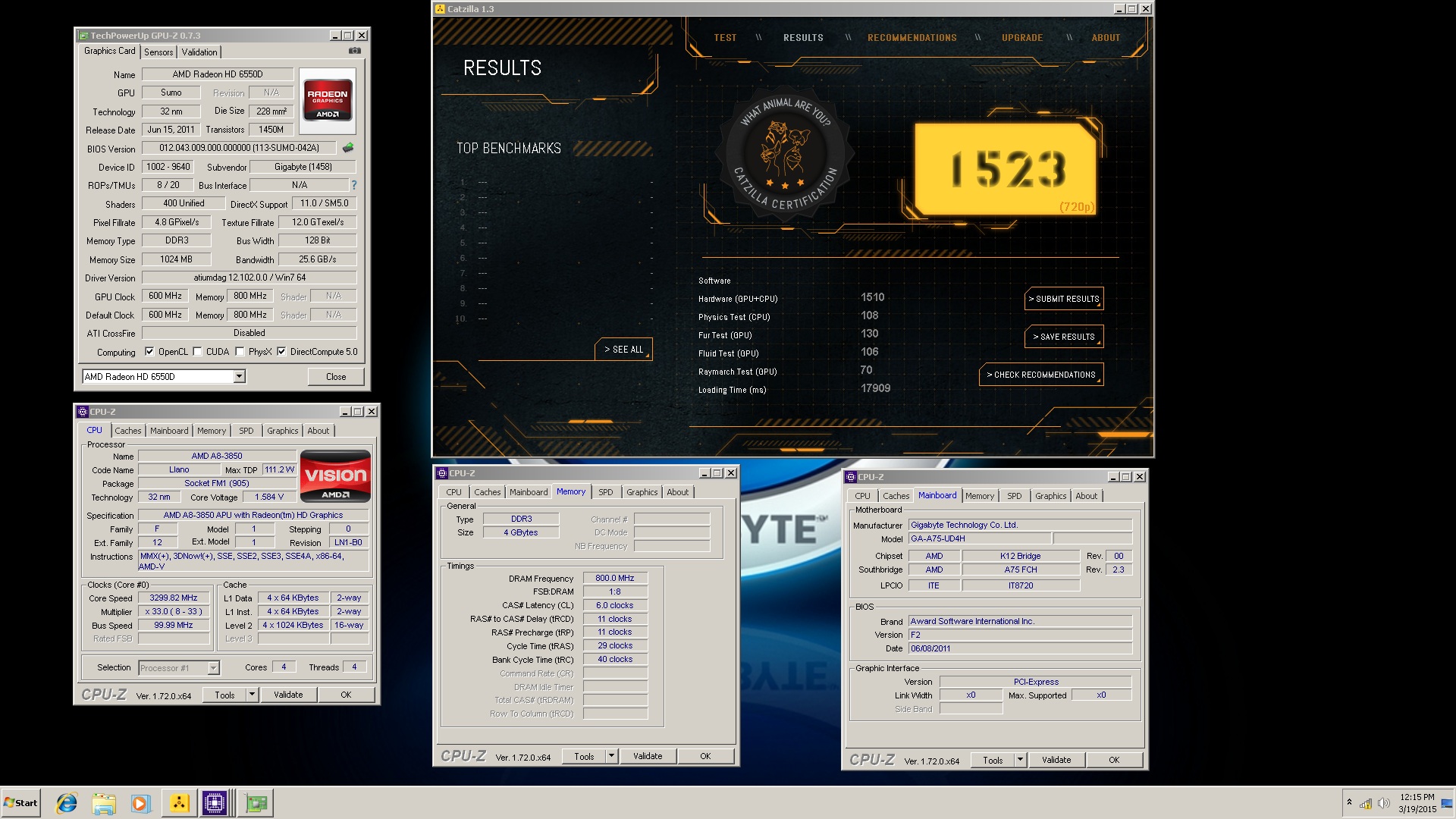
Task: Go to the ABOUT tab in Catzilla
Action: (x=1106, y=38)
